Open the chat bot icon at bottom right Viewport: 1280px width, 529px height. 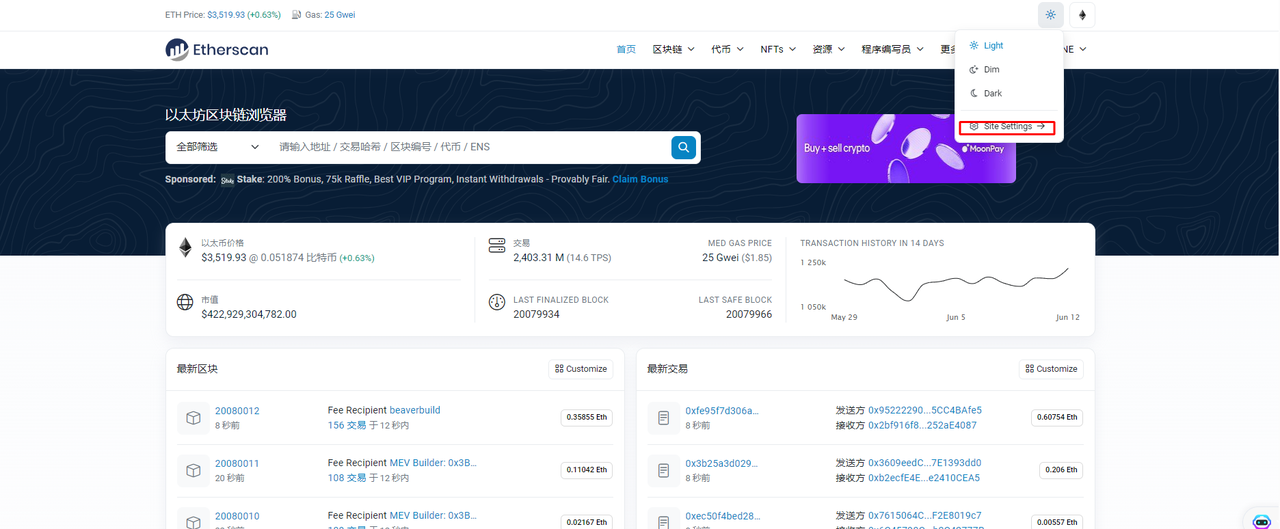[x=1261, y=521]
